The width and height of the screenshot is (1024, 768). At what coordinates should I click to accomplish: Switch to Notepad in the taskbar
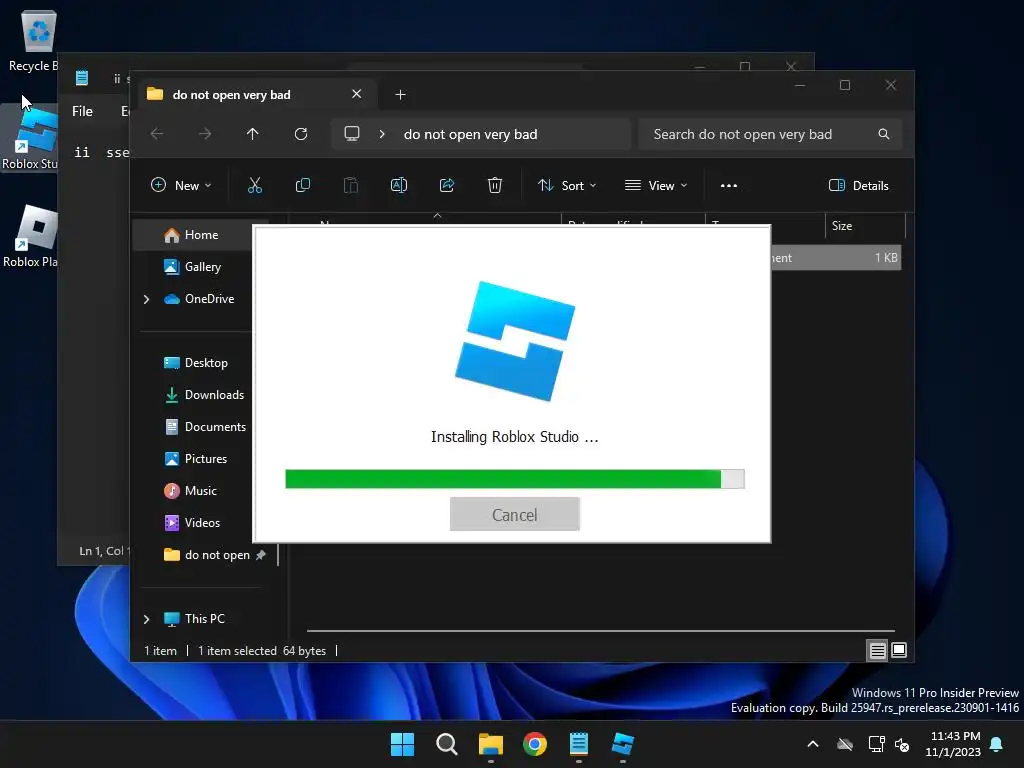click(579, 744)
